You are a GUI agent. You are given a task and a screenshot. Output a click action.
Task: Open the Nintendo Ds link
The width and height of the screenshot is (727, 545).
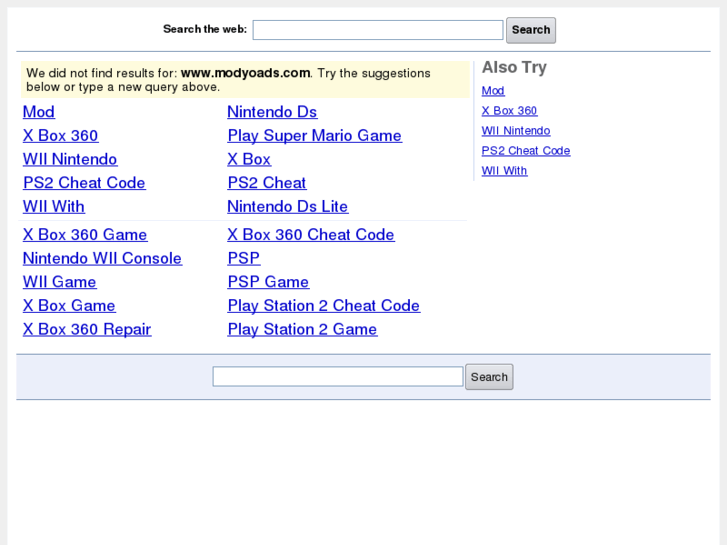[272, 112]
